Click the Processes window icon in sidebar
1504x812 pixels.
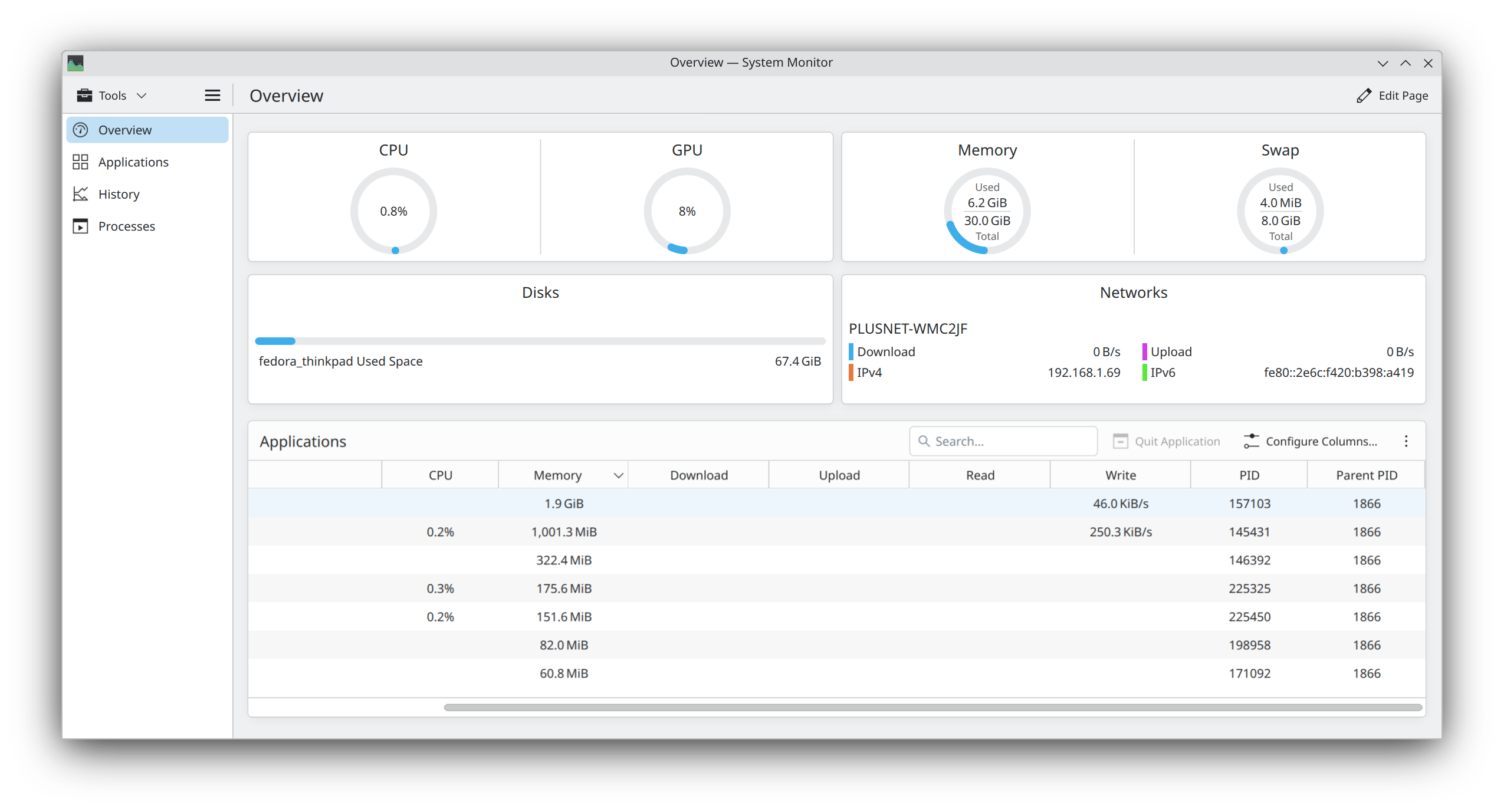tap(81, 226)
